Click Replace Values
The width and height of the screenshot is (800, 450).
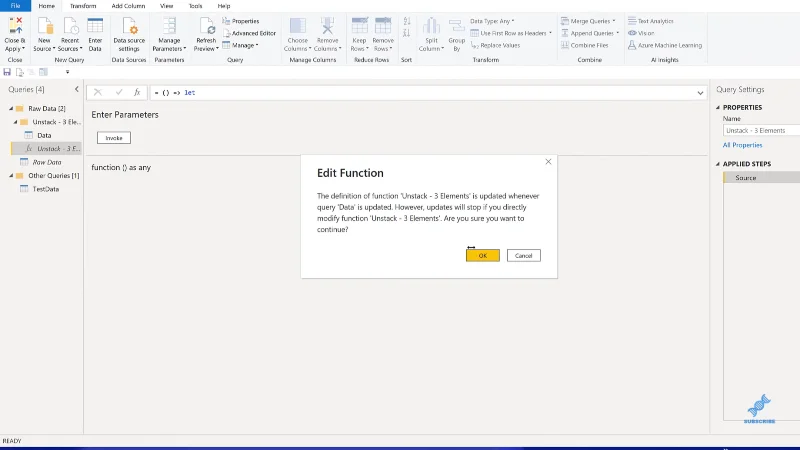point(495,45)
